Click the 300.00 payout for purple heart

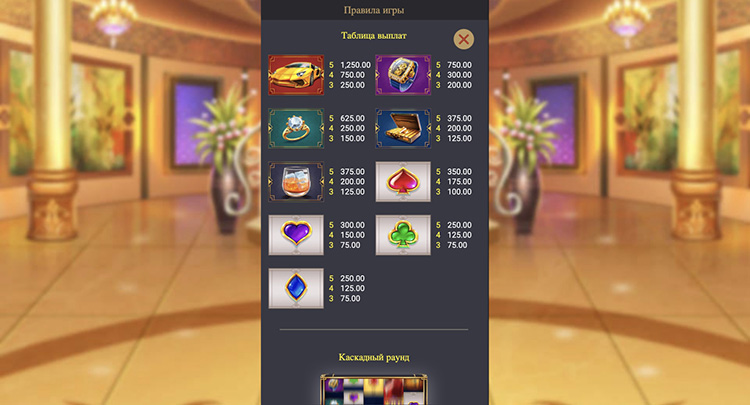click(353, 225)
